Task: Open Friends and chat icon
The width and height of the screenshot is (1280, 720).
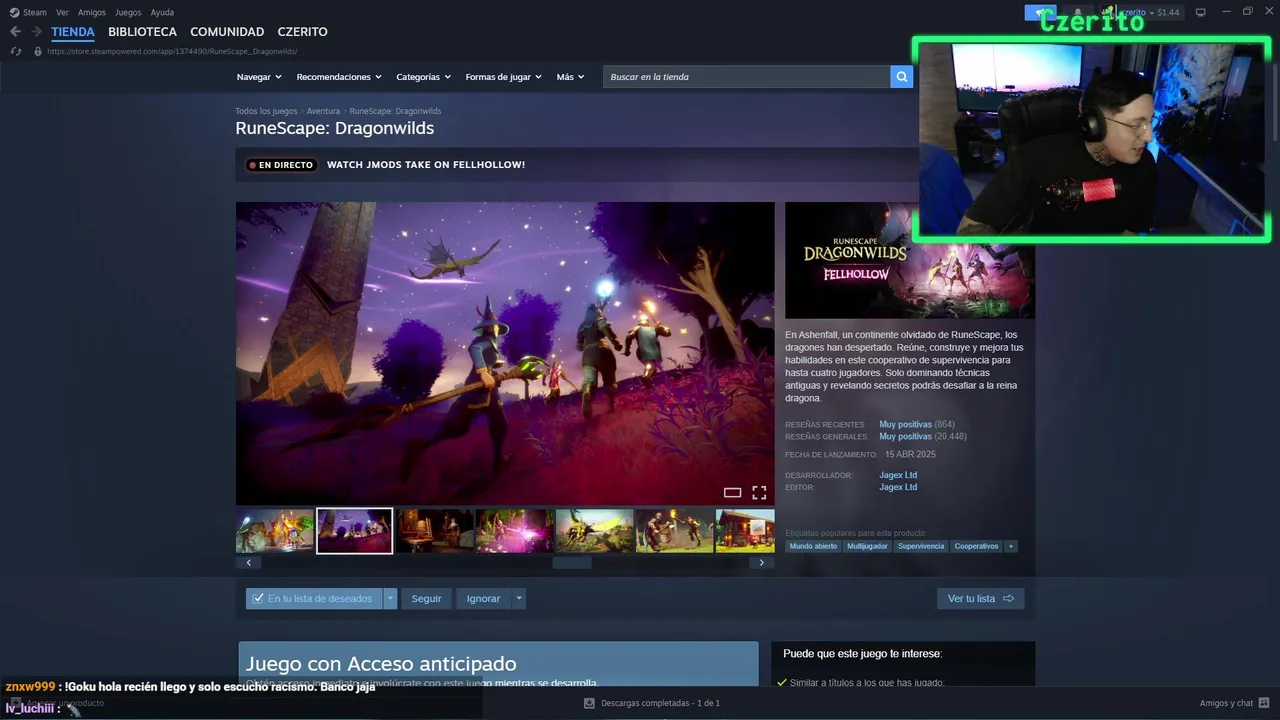Action: [x=1264, y=703]
